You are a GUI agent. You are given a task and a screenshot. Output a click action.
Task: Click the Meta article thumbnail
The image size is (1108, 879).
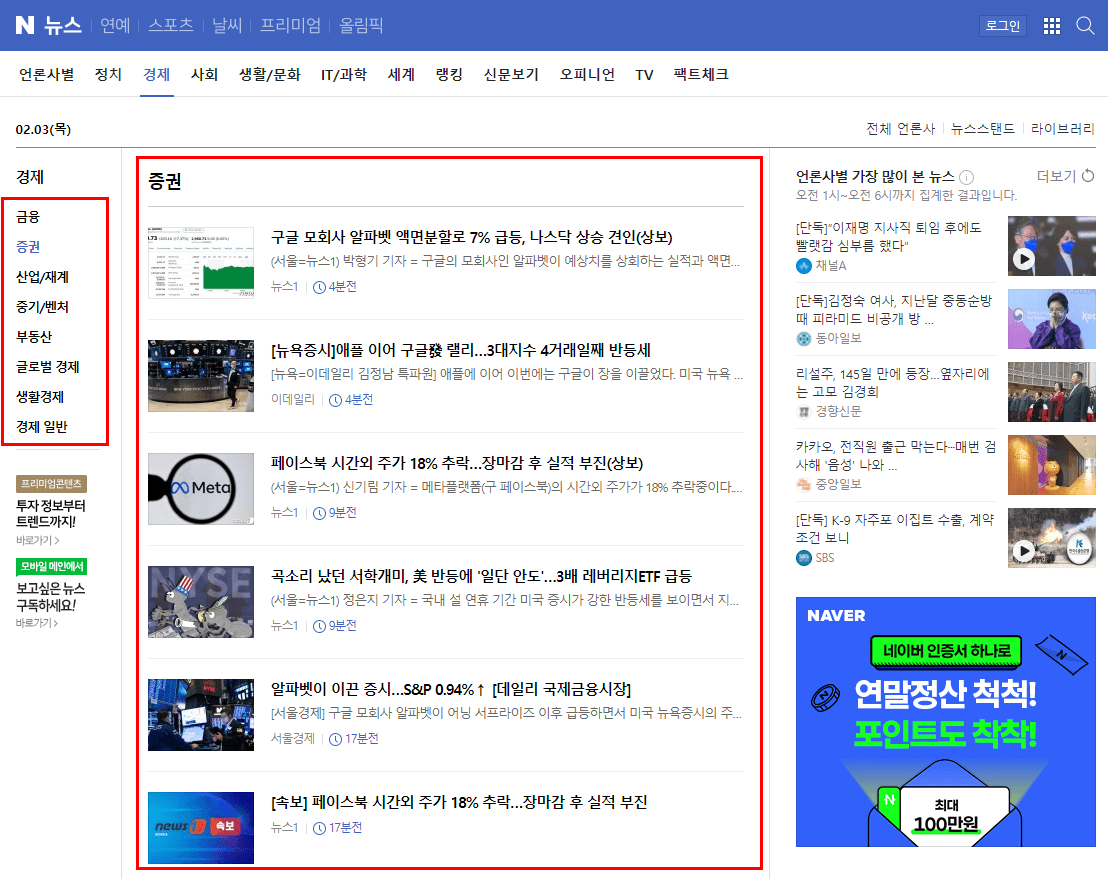tap(198, 489)
